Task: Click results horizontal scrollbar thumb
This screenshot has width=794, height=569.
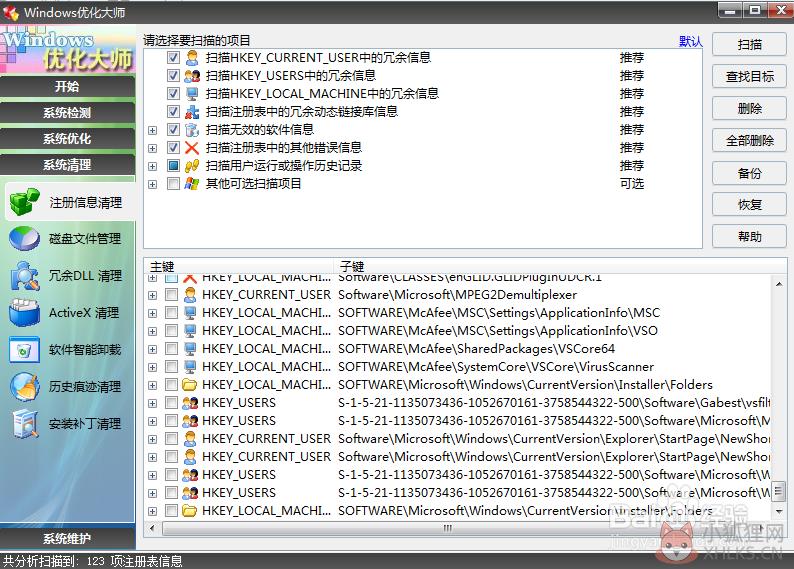Action: coord(447,529)
